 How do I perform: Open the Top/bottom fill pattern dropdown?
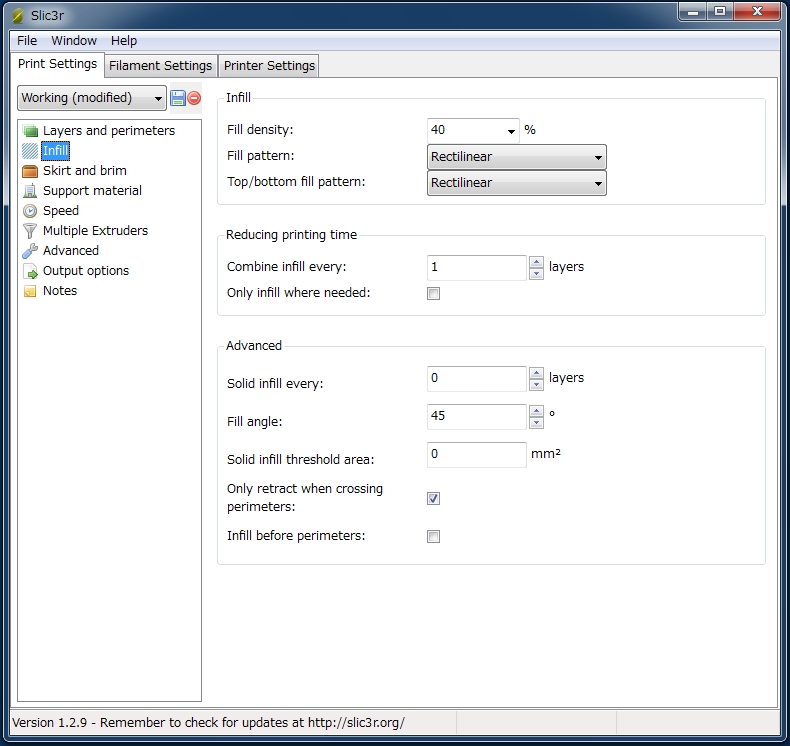516,183
